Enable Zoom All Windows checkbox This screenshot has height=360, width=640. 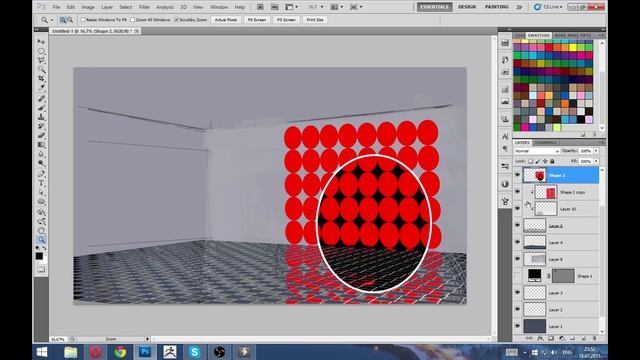coord(132,20)
